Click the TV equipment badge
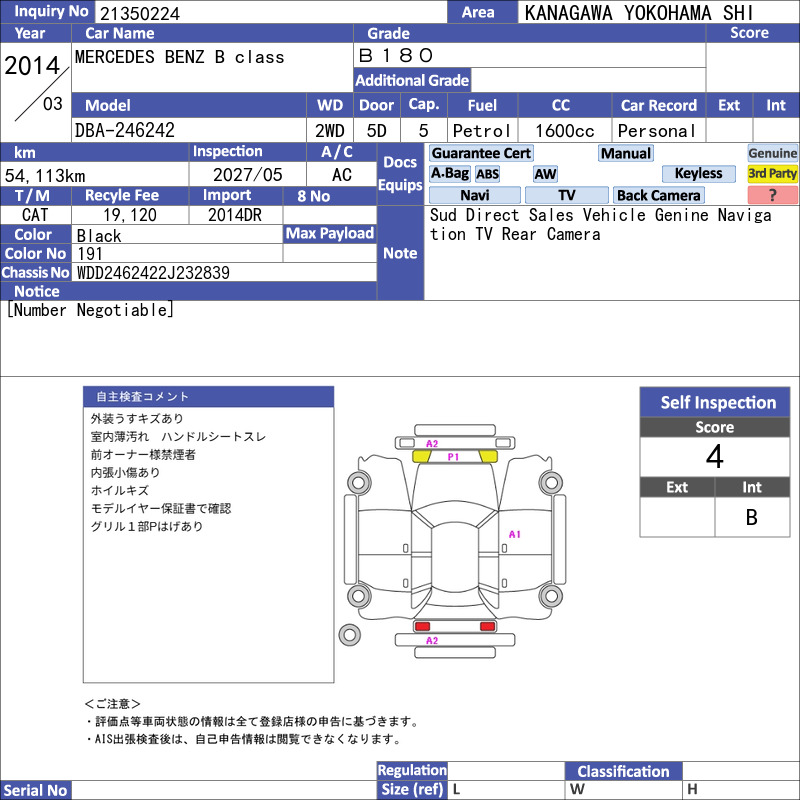The width and height of the screenshot is (800, 800). click(x=566, y=195)
